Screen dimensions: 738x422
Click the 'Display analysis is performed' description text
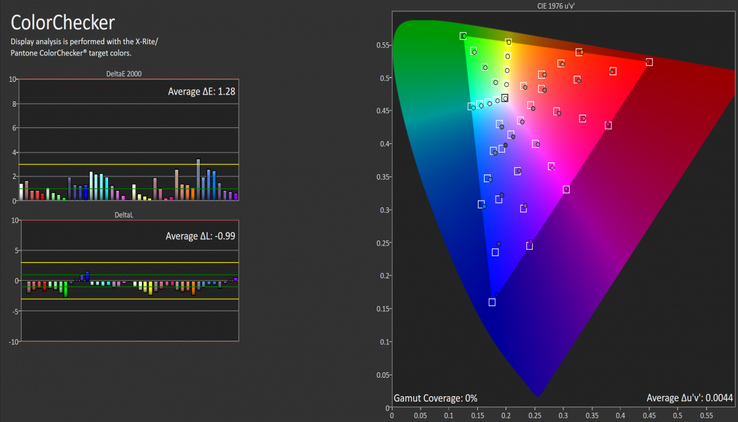coord(84,47)
